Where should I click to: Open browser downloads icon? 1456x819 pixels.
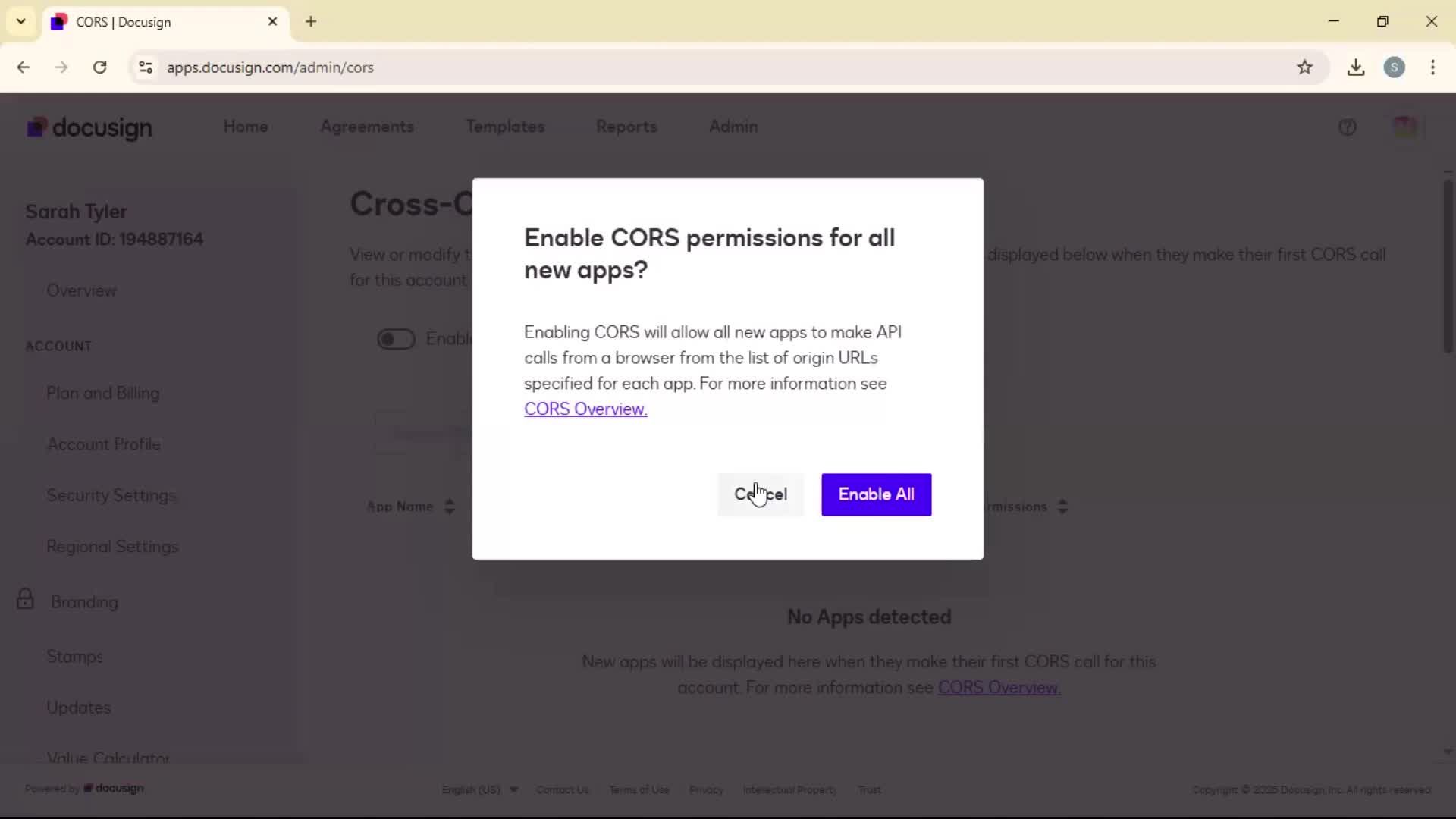pos(1356,67)
